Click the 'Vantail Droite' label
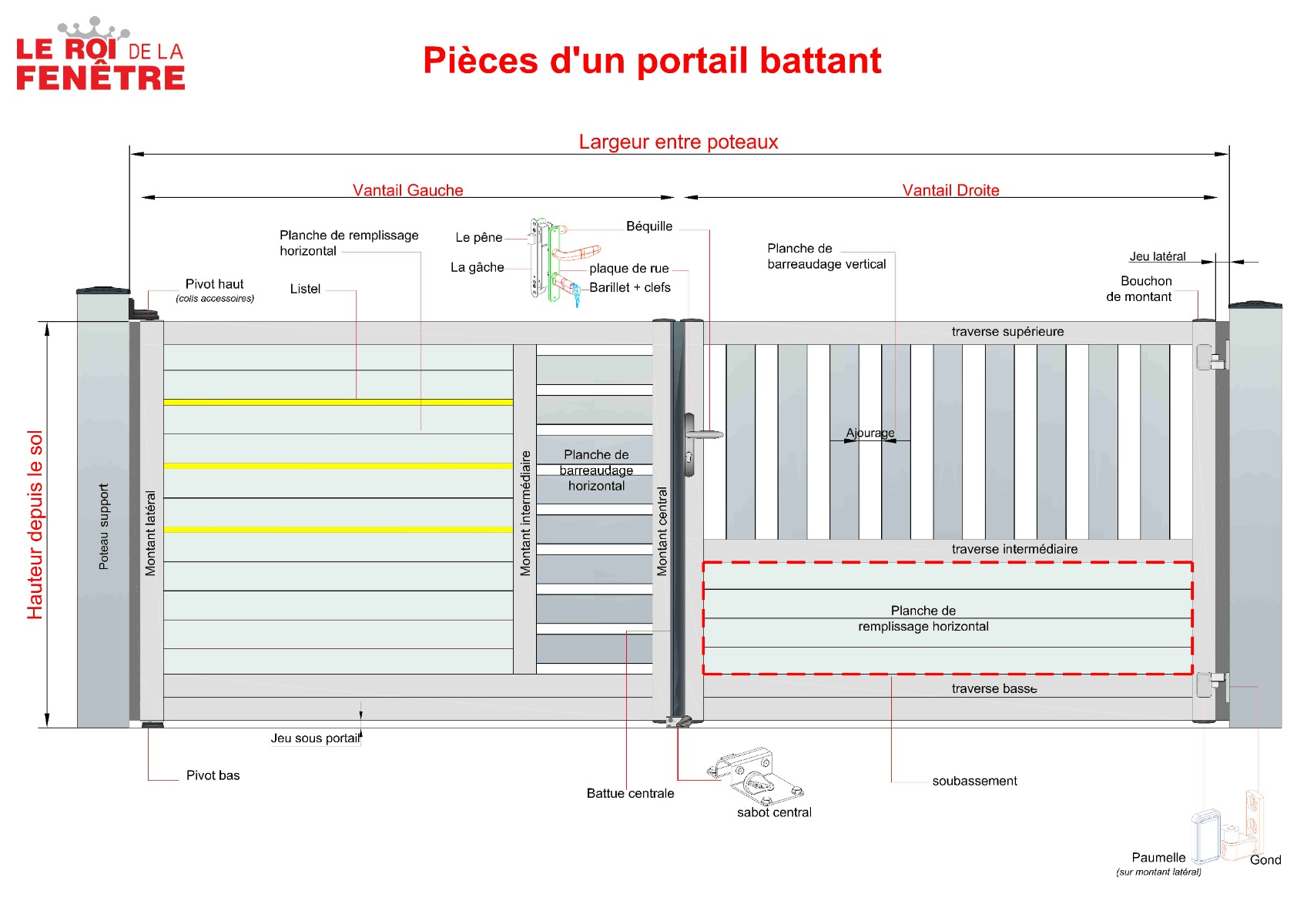 (x=950, y=190)
